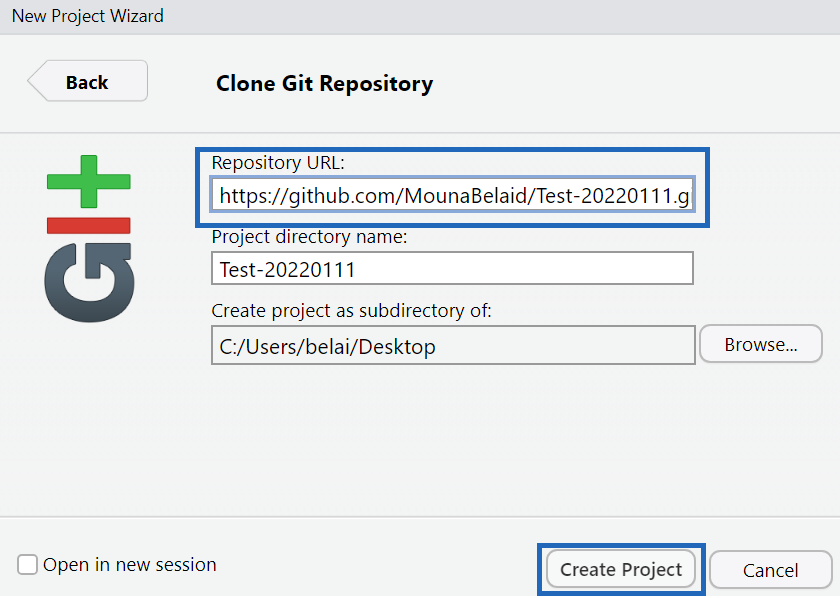
Task: Click the Test-20220111 directory name field
Action: [x=453, y=268]
